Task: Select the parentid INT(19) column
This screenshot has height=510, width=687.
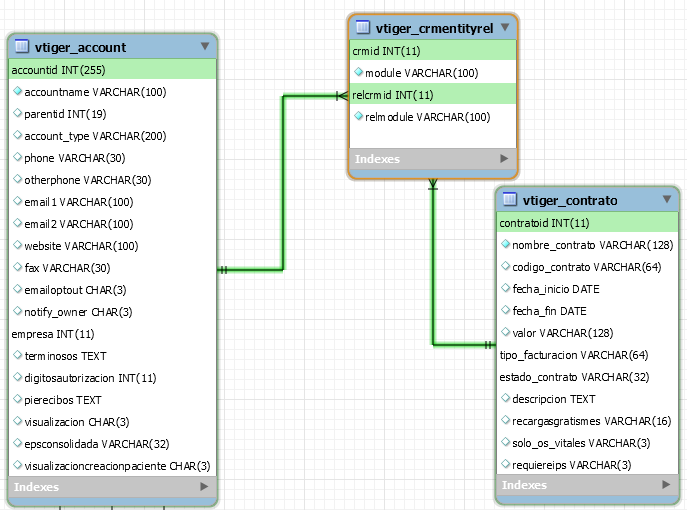Action: tap(112, 114)
